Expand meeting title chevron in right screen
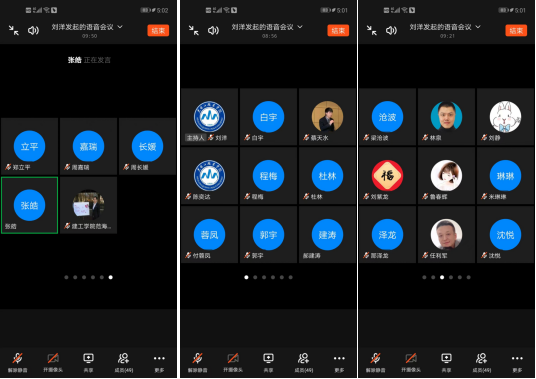Viewport: 536px width, 379px height. pos(478,27)
